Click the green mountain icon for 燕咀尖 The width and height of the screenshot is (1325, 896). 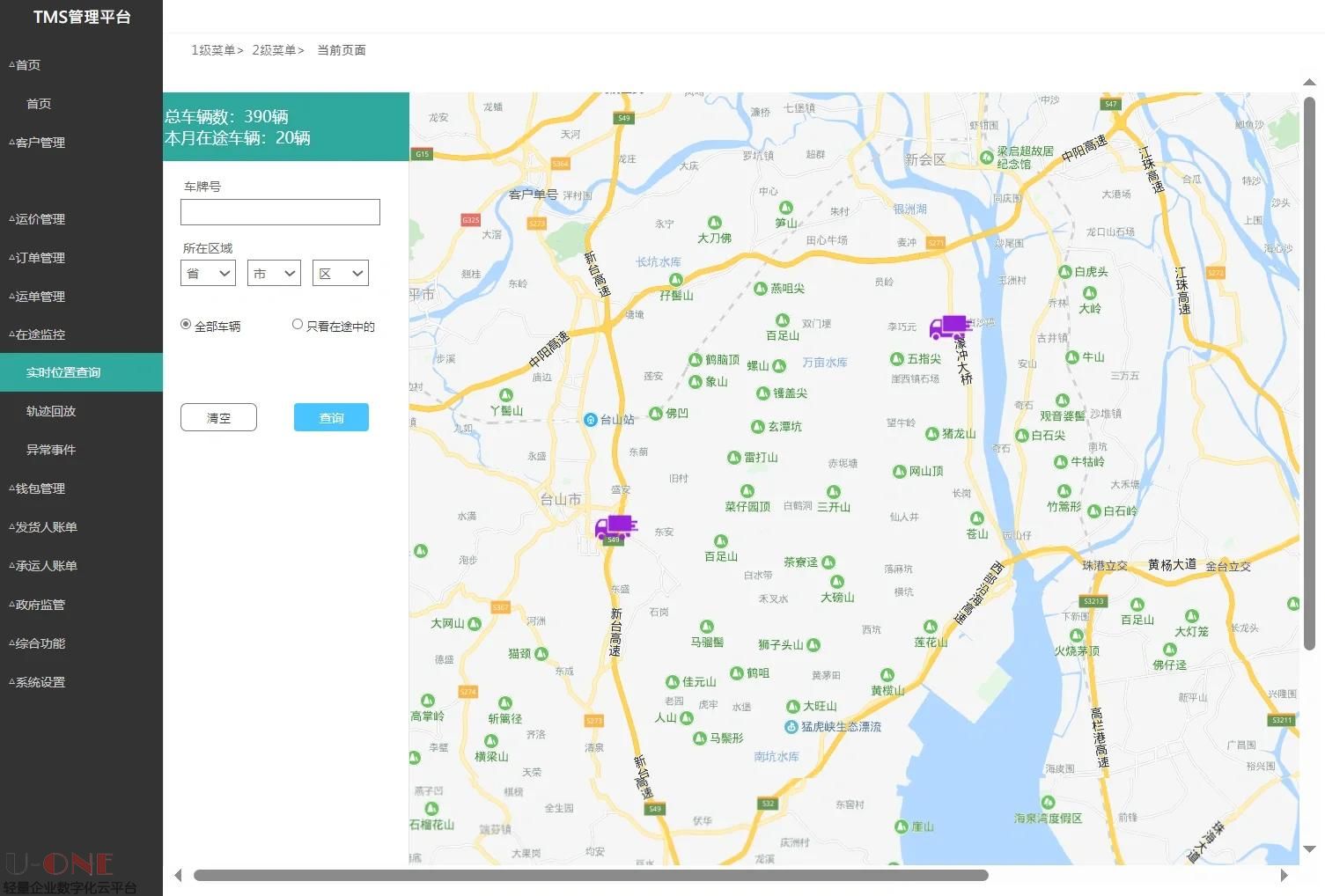pos(761,289)
